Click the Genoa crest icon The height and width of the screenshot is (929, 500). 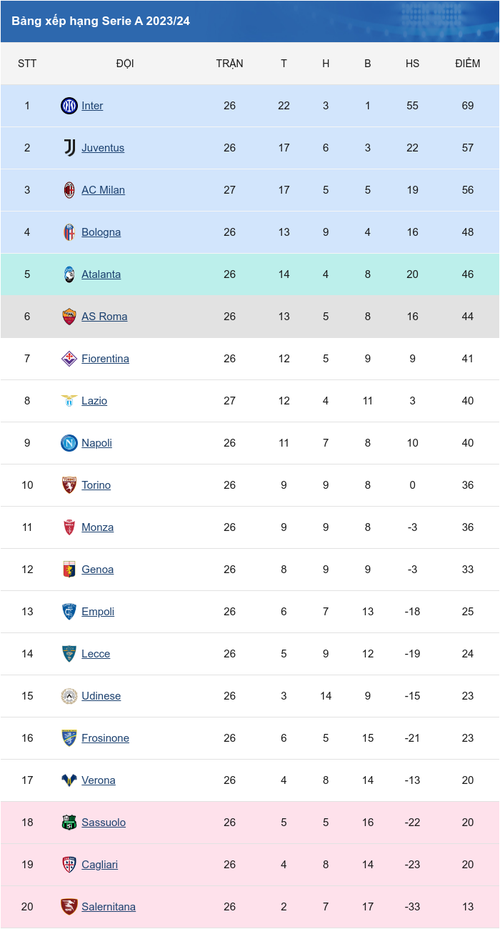[69, 569]
